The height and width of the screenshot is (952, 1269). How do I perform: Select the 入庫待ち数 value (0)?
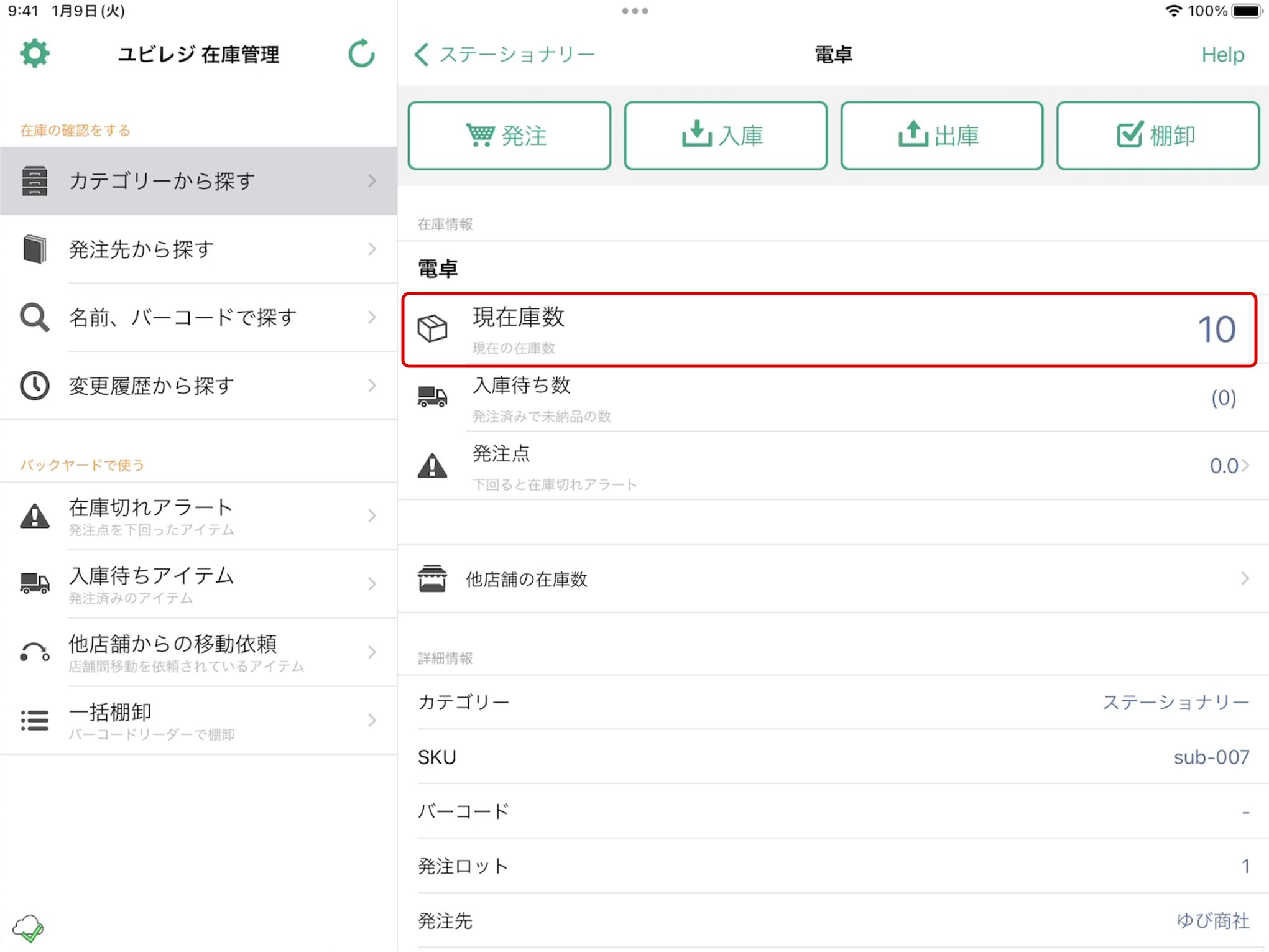point(1223,397)
